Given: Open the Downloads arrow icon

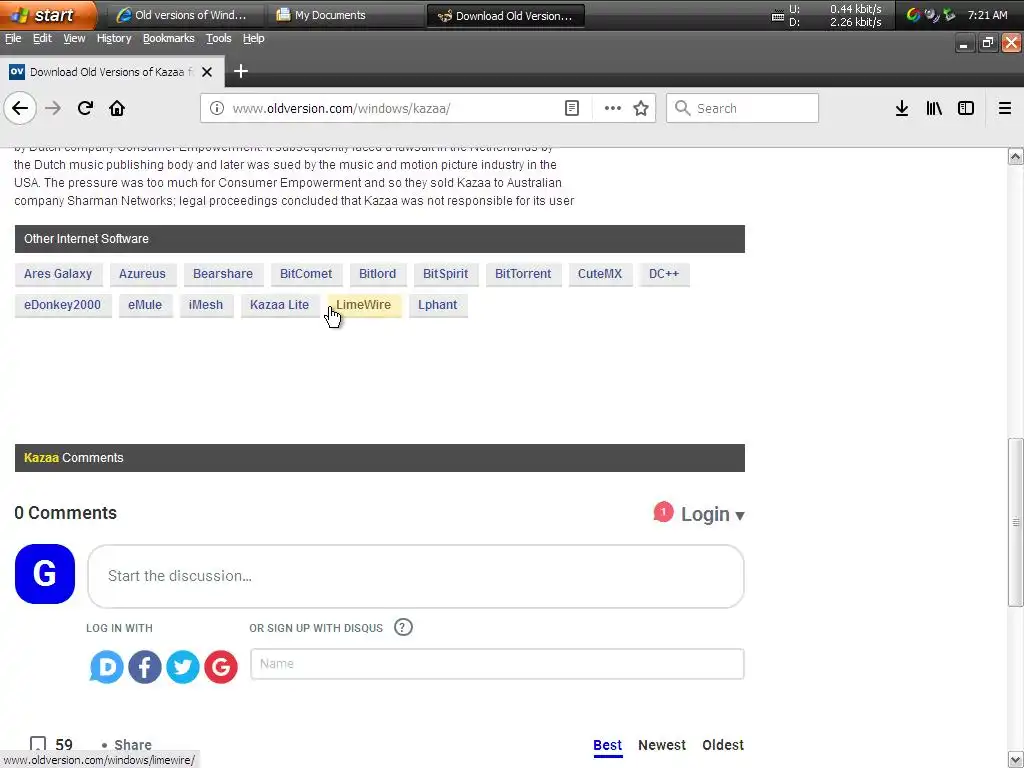Looking at the screenshot, I should point(902,108).
